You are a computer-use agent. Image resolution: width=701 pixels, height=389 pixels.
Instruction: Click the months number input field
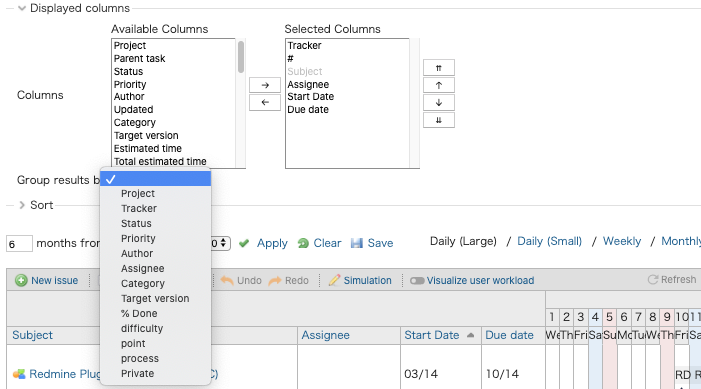click(x=19, y=244)
